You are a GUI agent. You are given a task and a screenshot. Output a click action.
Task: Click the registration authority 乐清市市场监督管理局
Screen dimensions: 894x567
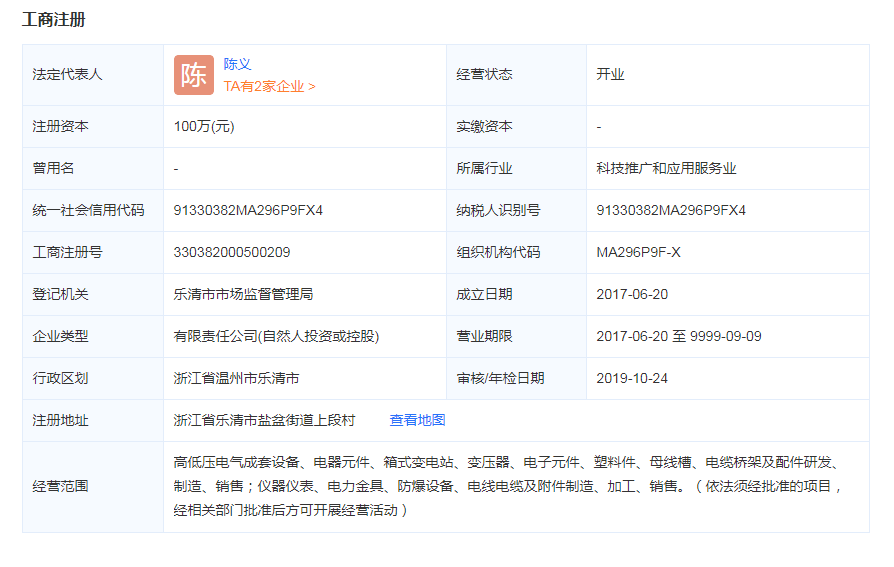[243, 294]
